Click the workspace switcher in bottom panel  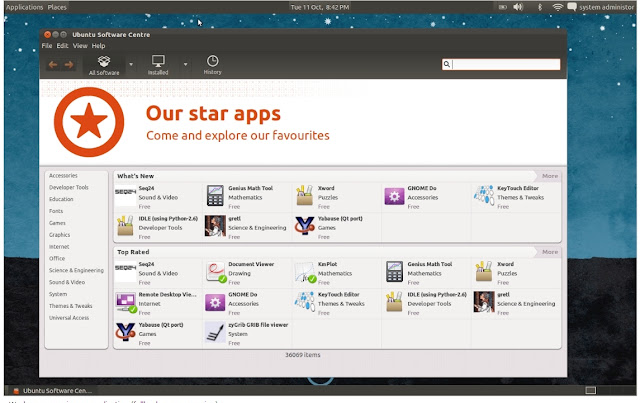tap(590, 390)
